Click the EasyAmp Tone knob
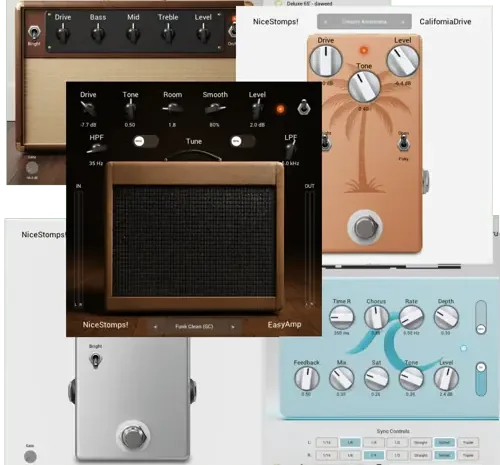 pos(130,109)
